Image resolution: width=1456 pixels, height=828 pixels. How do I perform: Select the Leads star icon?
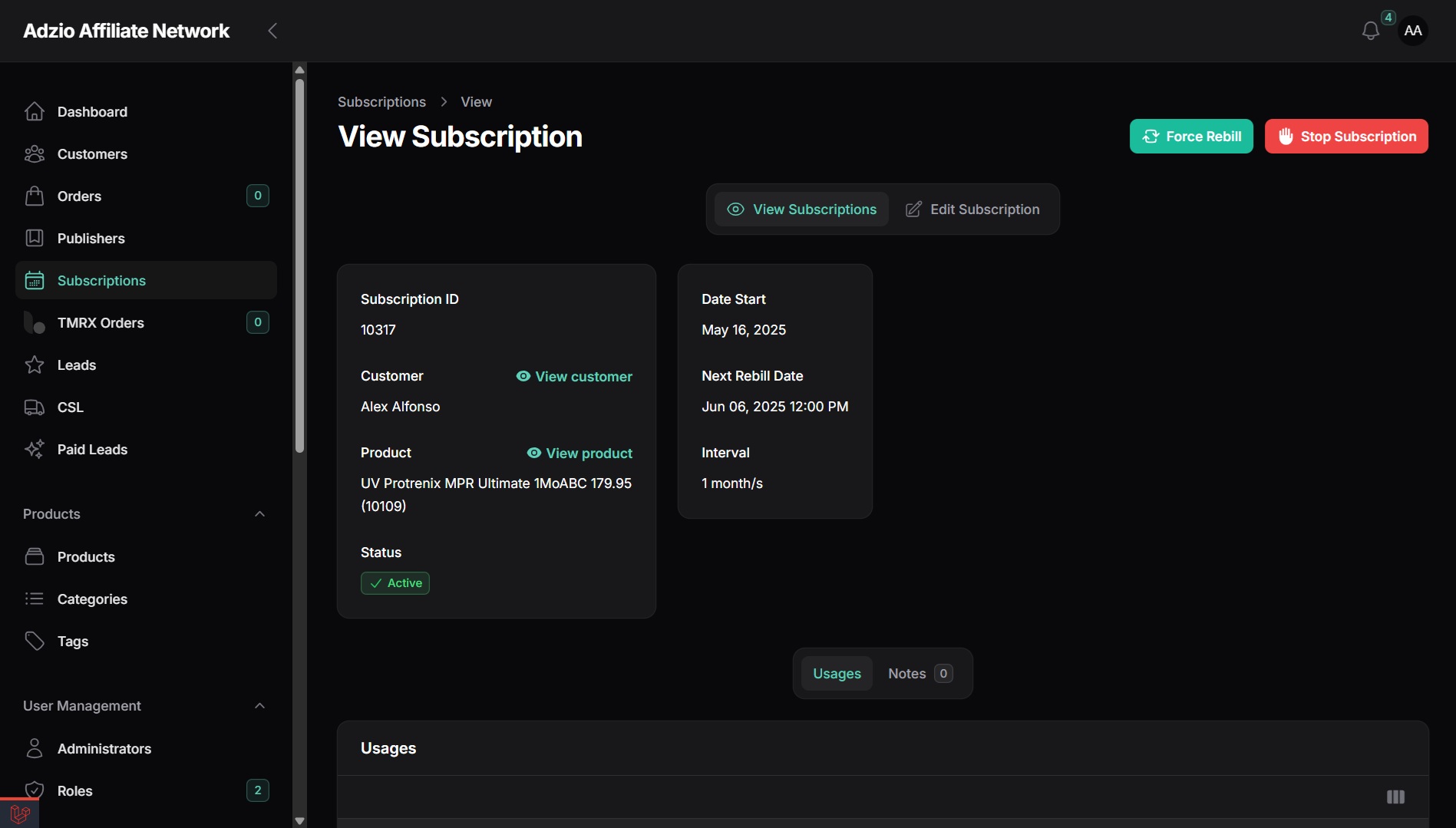pyautogui.click(x=35, y=365)
